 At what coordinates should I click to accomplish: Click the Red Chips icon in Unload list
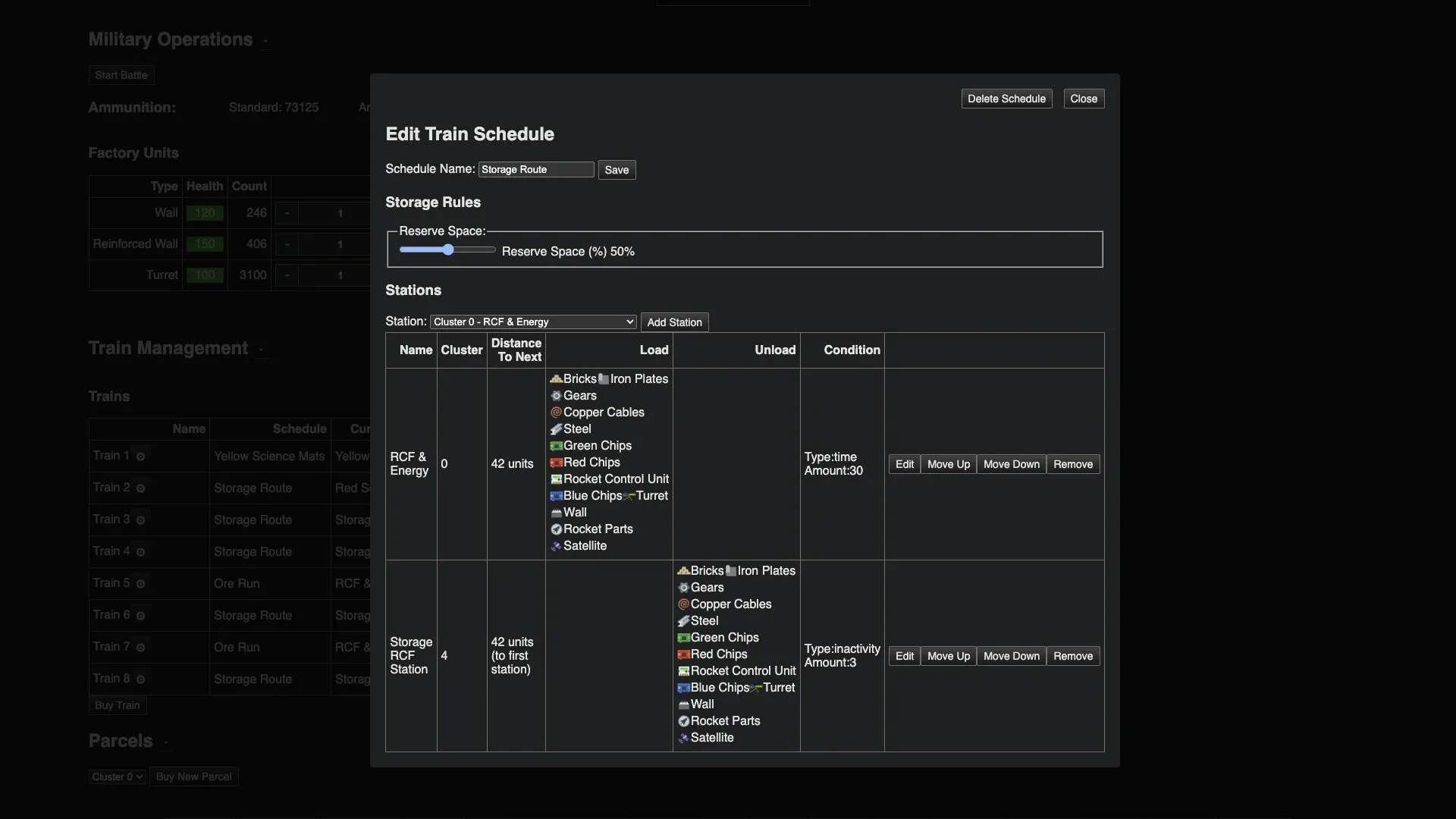(x=683, y=654)
